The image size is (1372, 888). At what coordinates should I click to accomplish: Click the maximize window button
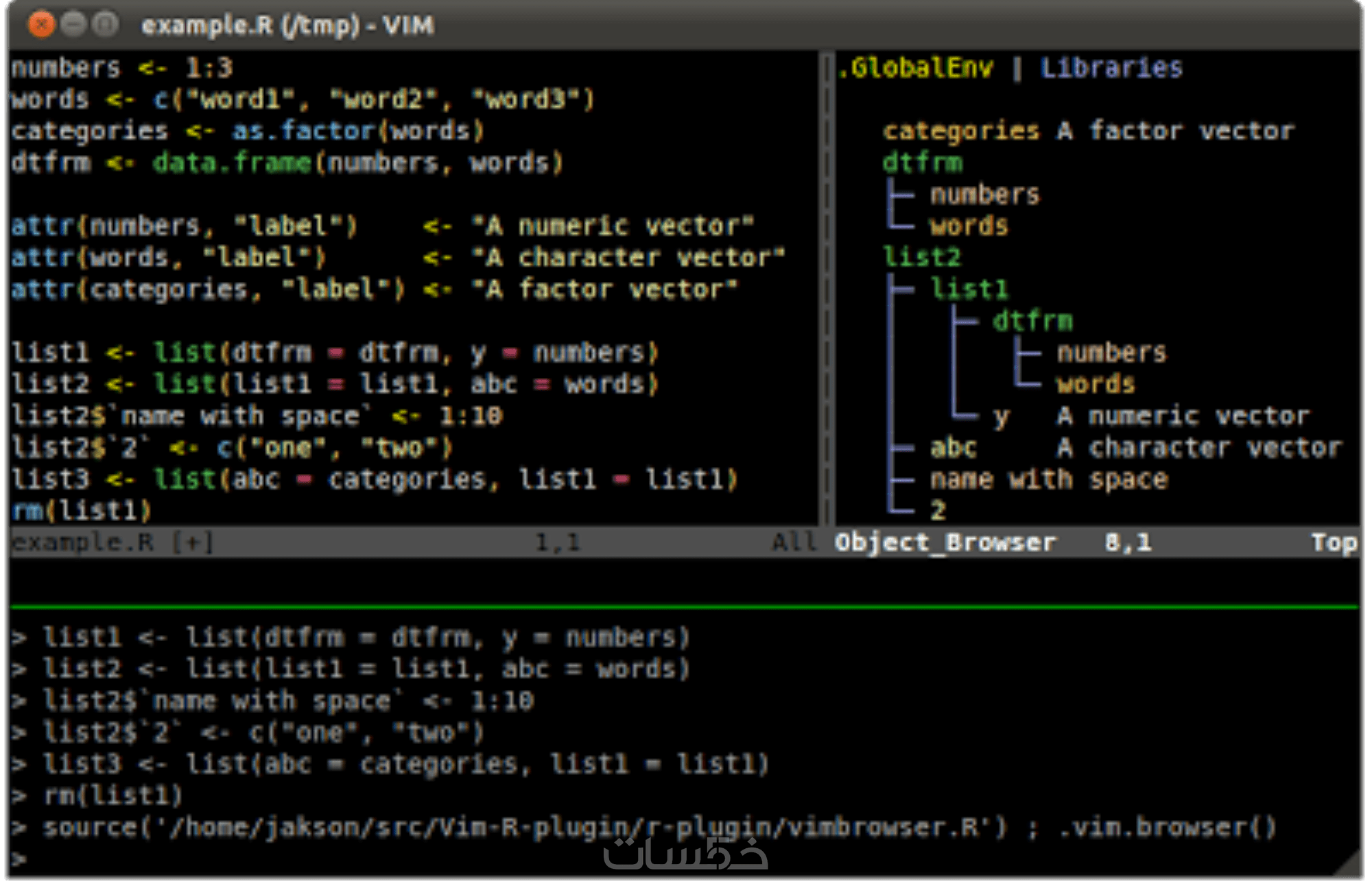[x=105, y=25]
